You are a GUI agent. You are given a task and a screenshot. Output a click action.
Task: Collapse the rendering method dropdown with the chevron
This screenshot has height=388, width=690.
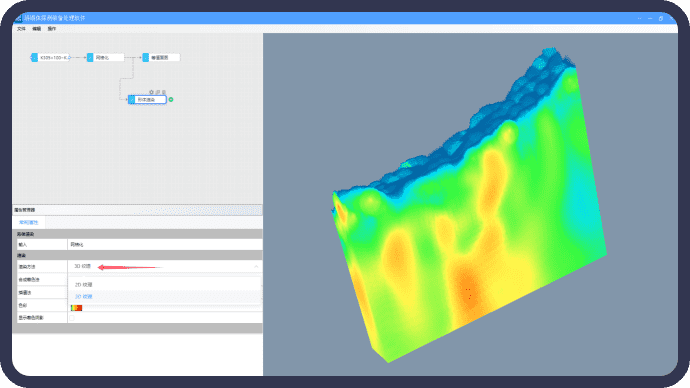click(x=256, y=267)
